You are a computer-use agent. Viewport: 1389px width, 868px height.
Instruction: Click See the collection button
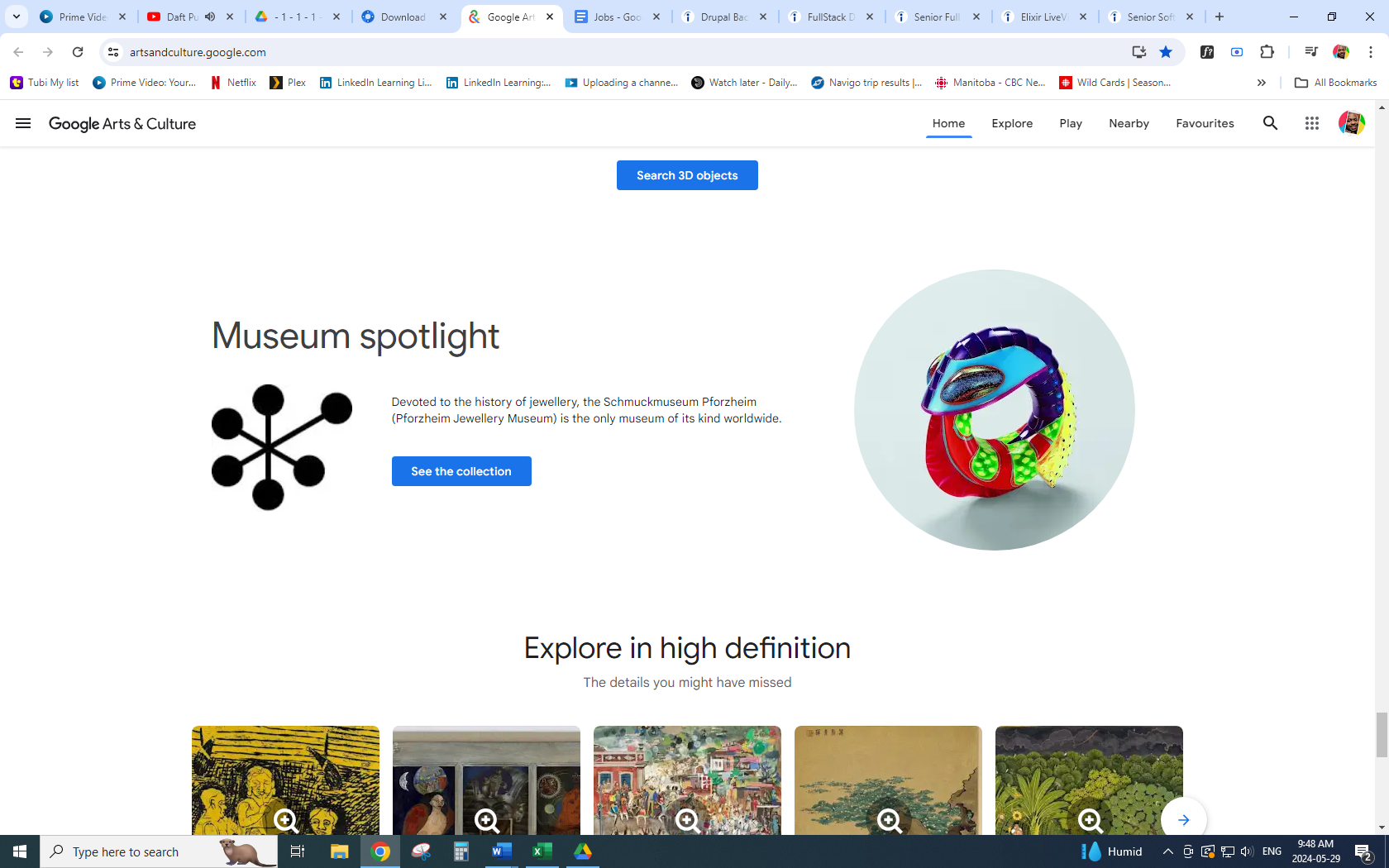point(461,471)
